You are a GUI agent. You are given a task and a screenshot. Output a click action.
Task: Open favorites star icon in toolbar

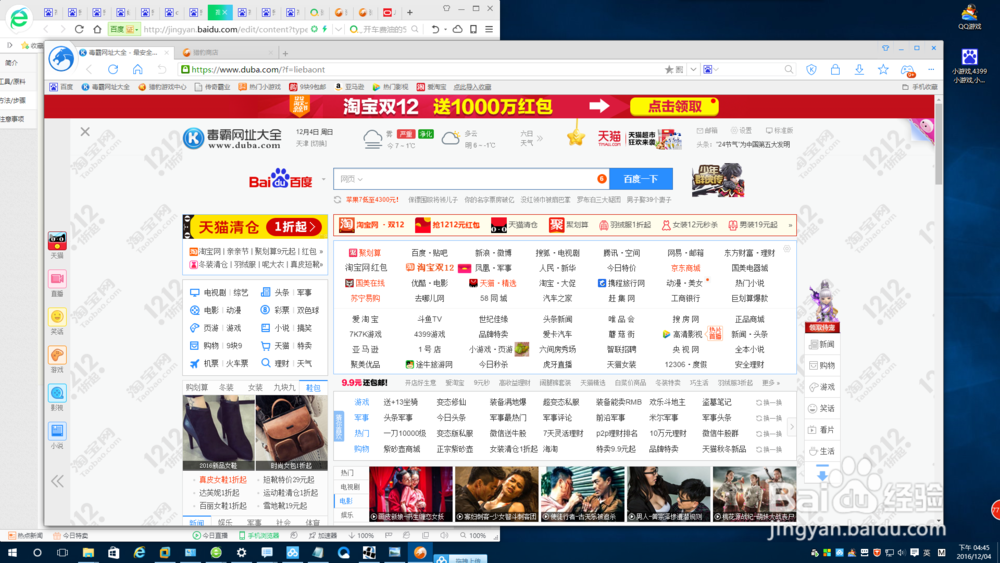(x=883, y=69)
